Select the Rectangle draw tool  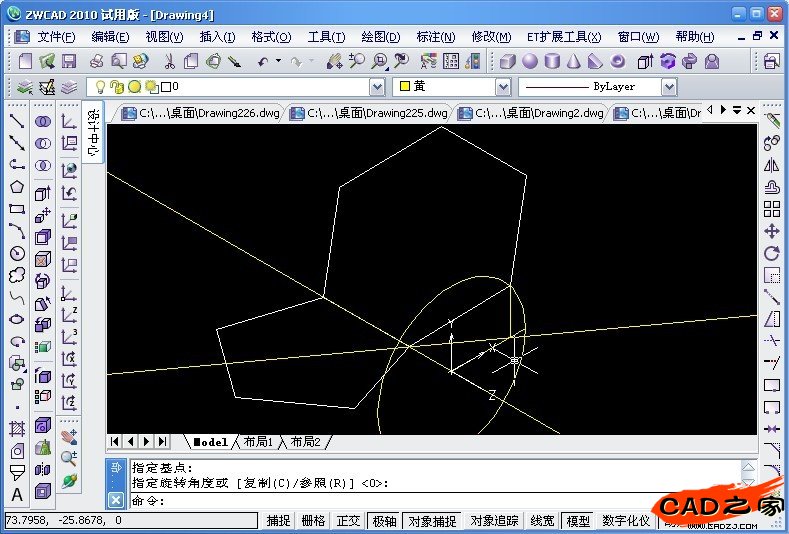click(x=17, y=209)
